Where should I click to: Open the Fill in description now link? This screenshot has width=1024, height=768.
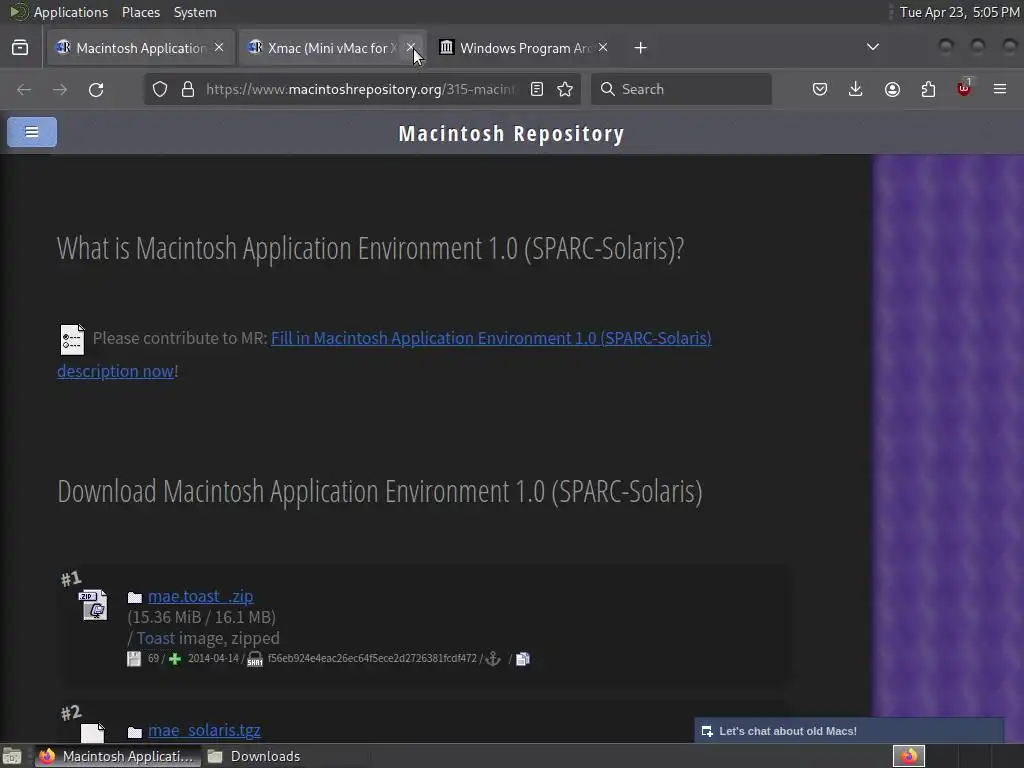(384, 354)
